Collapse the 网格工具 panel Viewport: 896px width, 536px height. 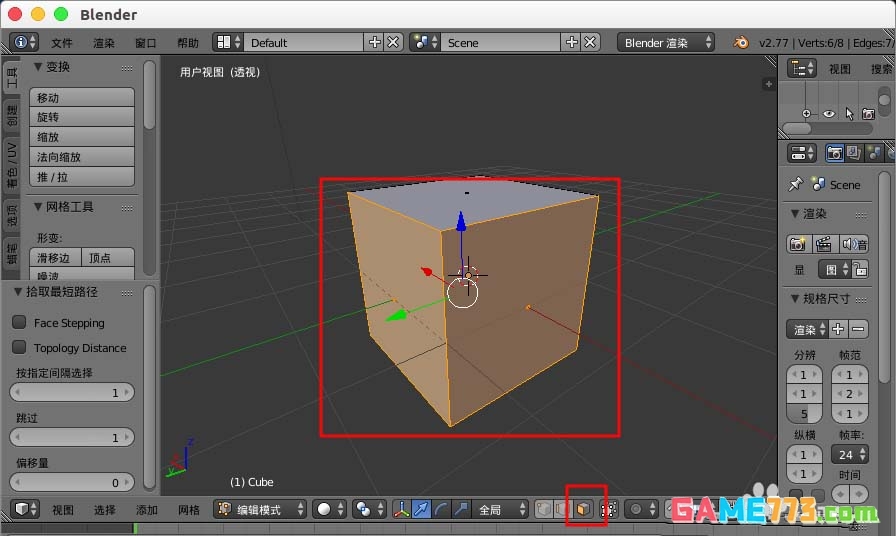38,207
